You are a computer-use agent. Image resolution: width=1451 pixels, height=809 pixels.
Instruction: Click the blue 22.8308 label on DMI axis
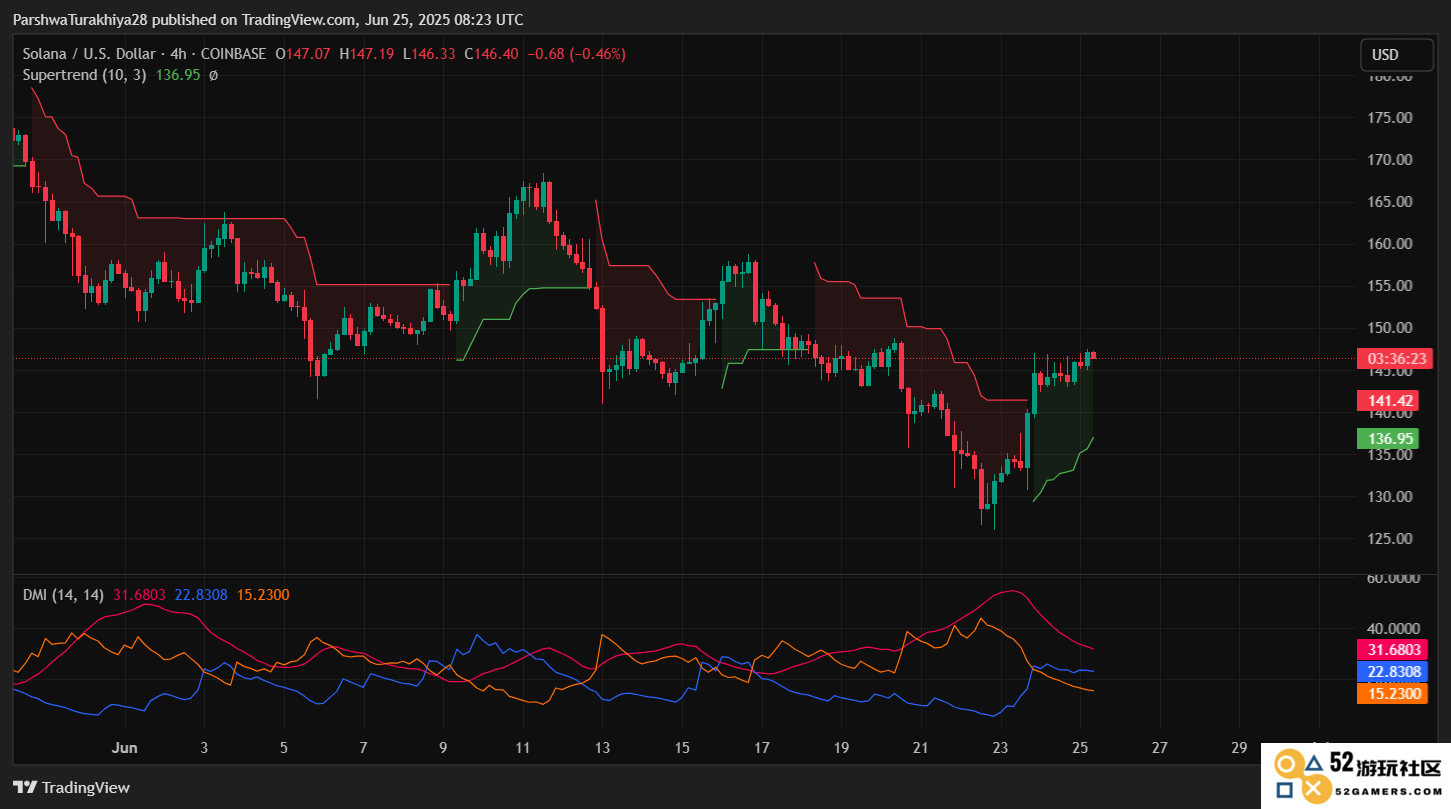[1391, 671]
